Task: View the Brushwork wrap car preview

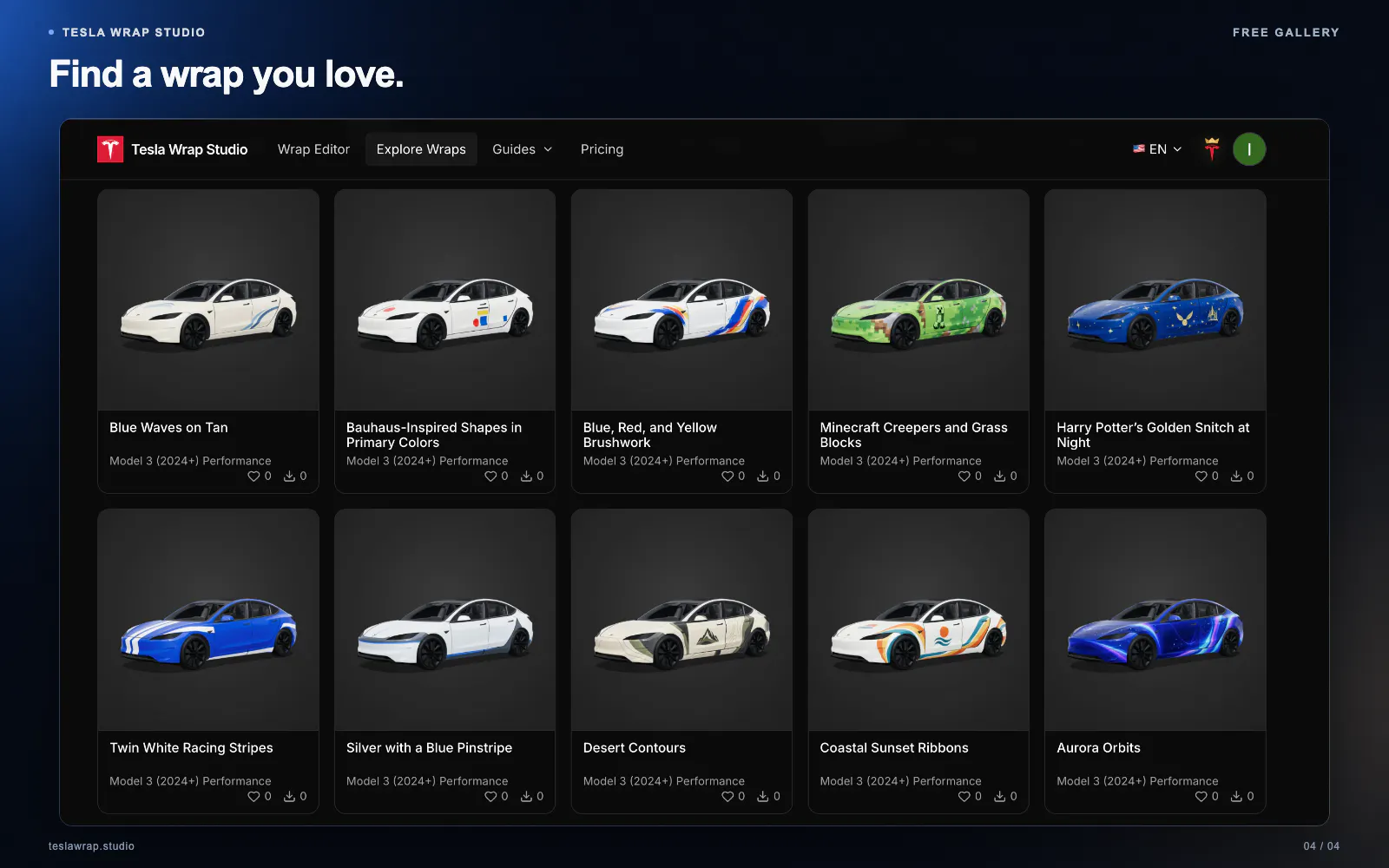Action: pos(681,300)
